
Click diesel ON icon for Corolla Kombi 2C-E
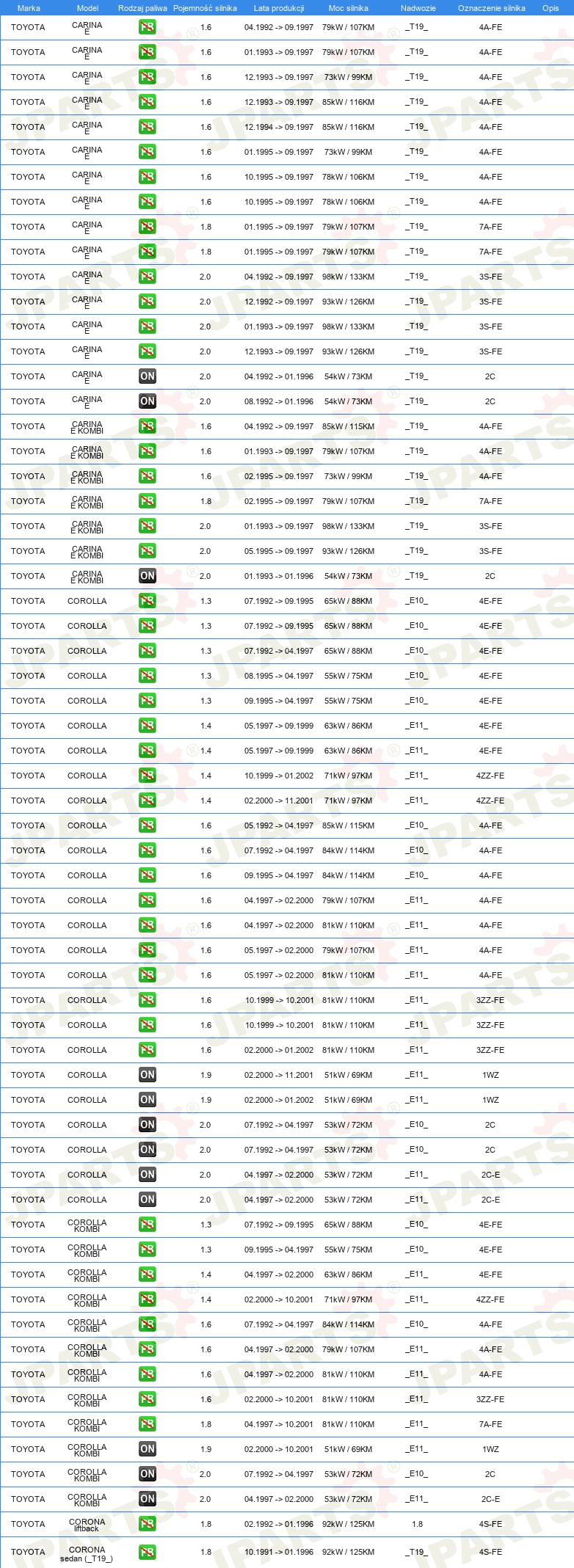pyautogui.click(x=148, y=1499)
